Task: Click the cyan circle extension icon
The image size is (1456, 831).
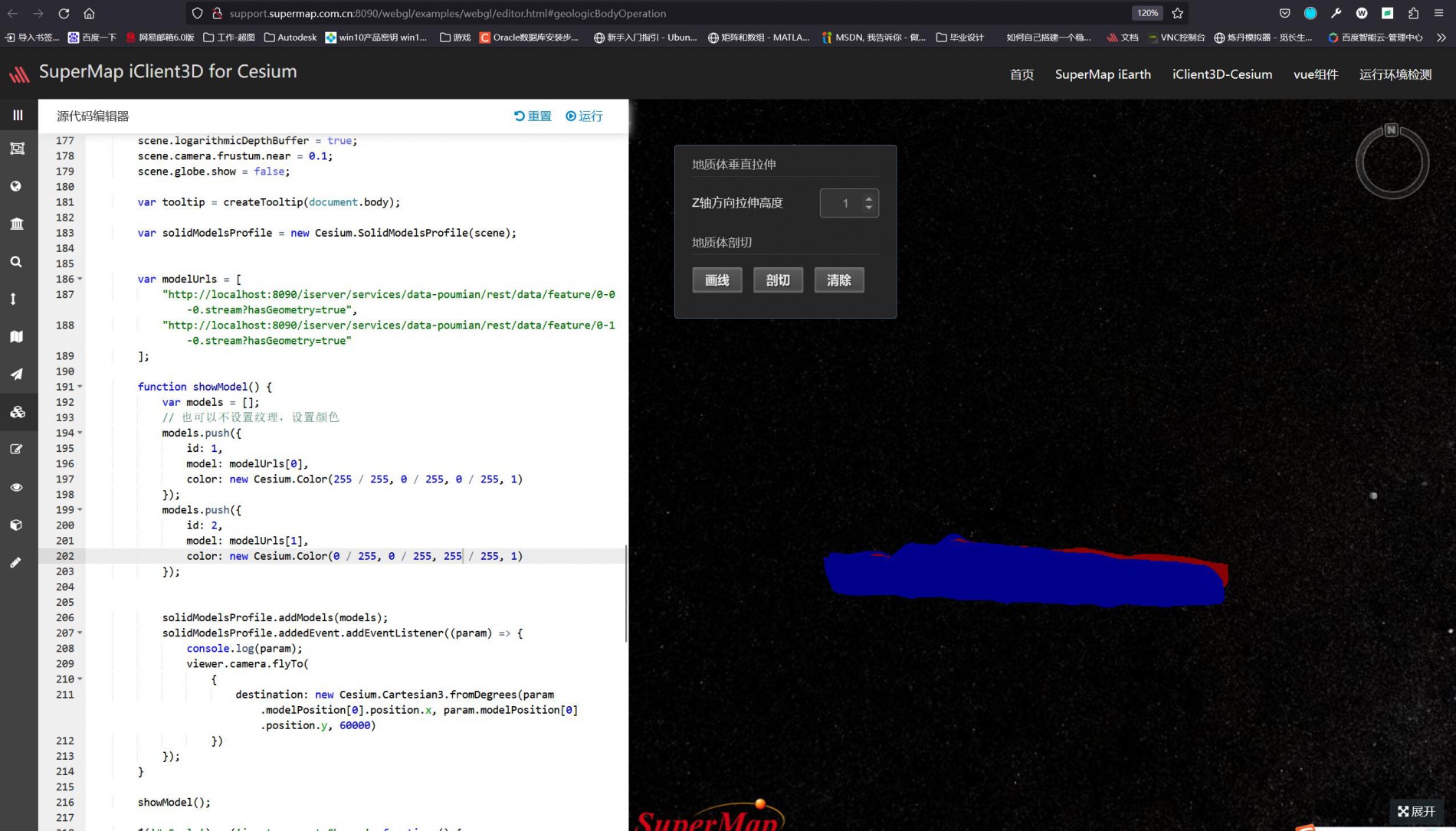Action: coord(1310,13)
